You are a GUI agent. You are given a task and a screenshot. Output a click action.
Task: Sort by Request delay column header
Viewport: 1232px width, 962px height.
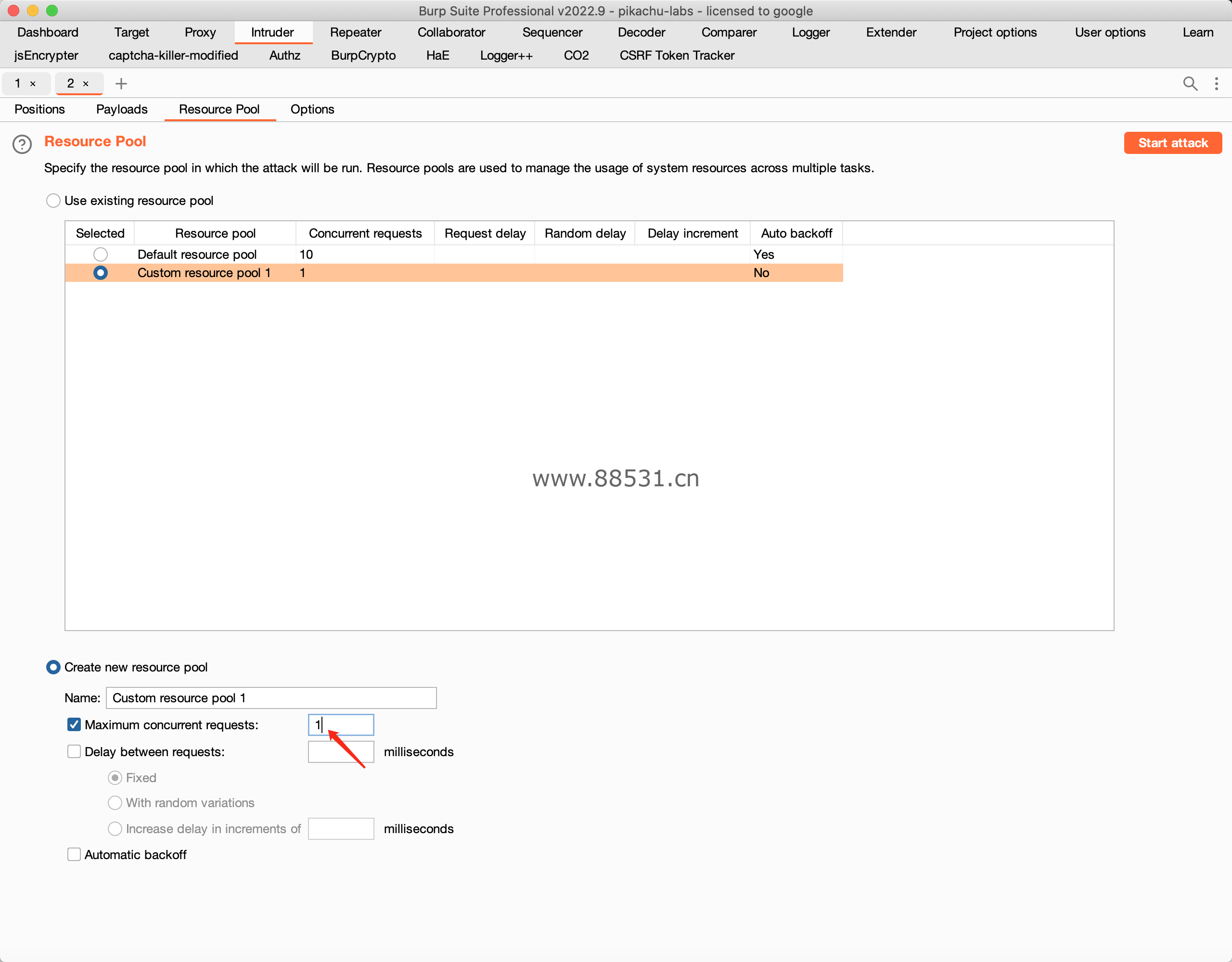pyautogui.click(x=485, y=233)
